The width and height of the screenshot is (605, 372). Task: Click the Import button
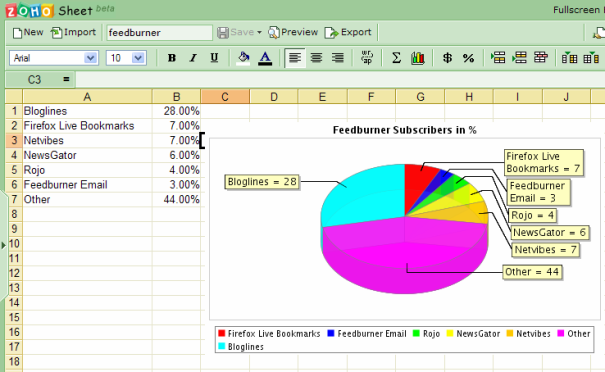point(73,32)
